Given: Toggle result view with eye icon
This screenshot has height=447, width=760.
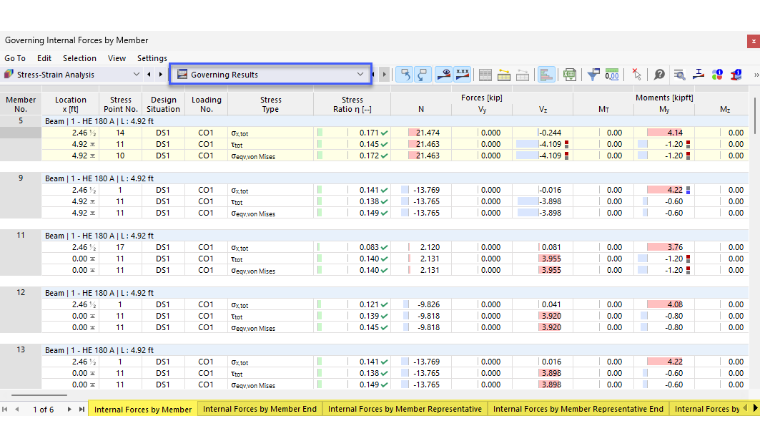Looking at the screenshot, I should pos(443,75).
